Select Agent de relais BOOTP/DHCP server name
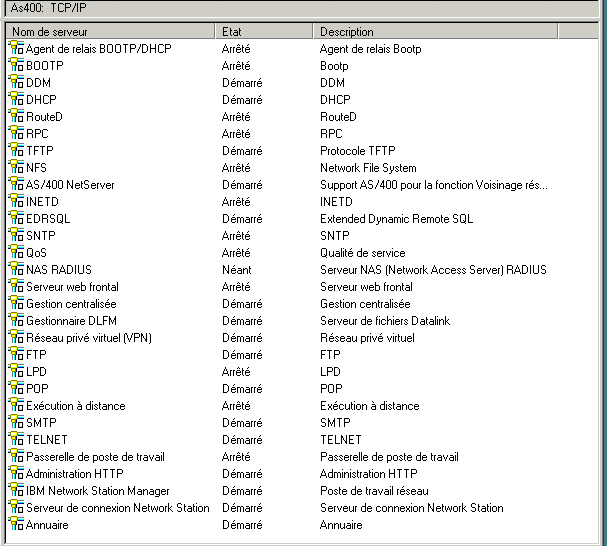 98,48
